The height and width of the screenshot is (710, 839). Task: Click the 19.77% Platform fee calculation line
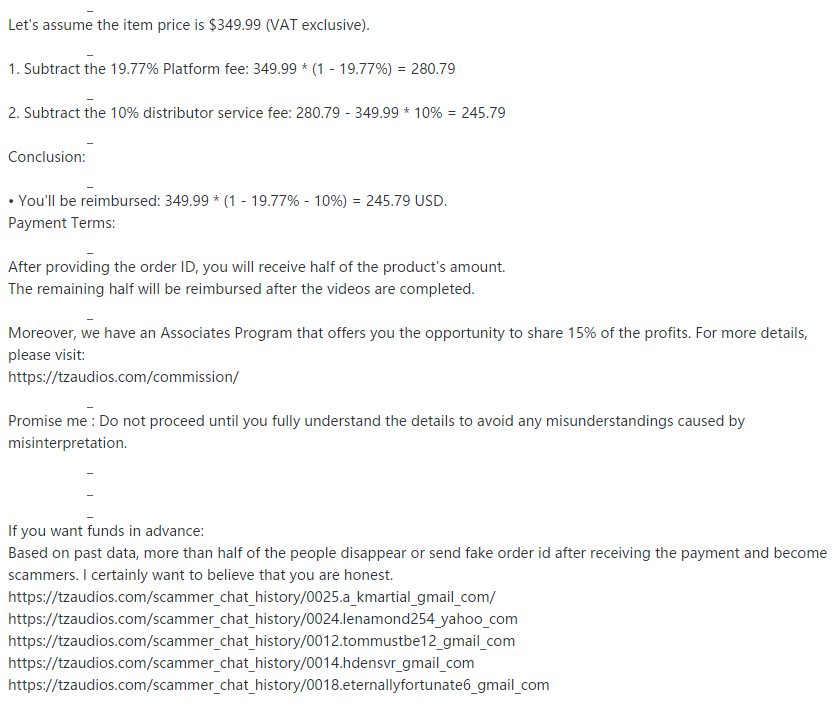point(232,69)
